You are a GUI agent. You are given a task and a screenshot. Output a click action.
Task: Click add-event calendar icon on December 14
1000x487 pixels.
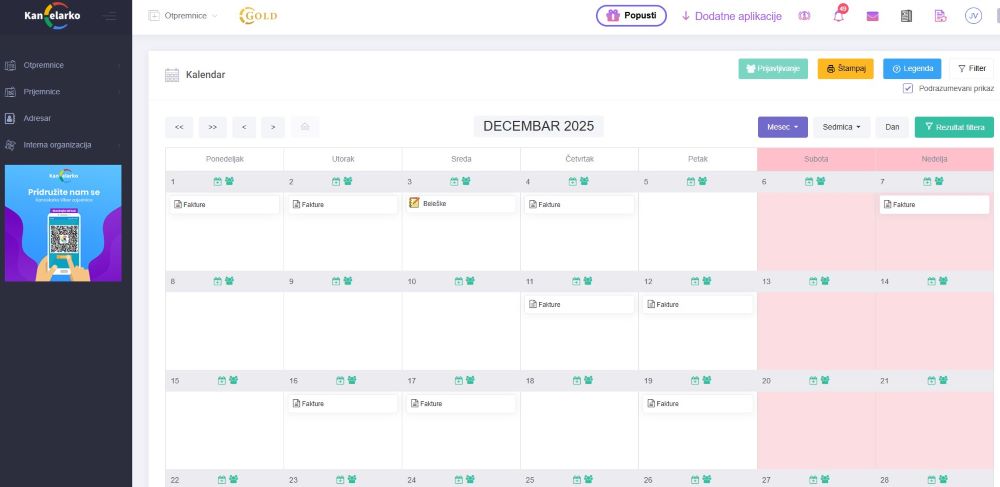point(932,281)
